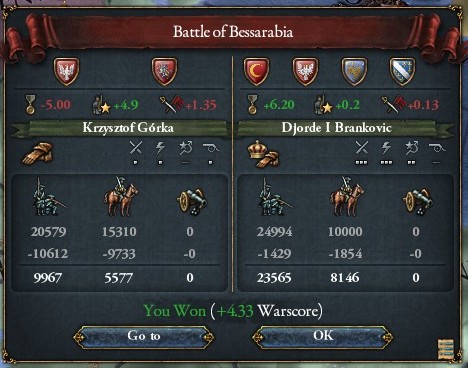
Task: Click the blue shield with the golden eagle
Action: pyautogui.click(x=354, y=71)
